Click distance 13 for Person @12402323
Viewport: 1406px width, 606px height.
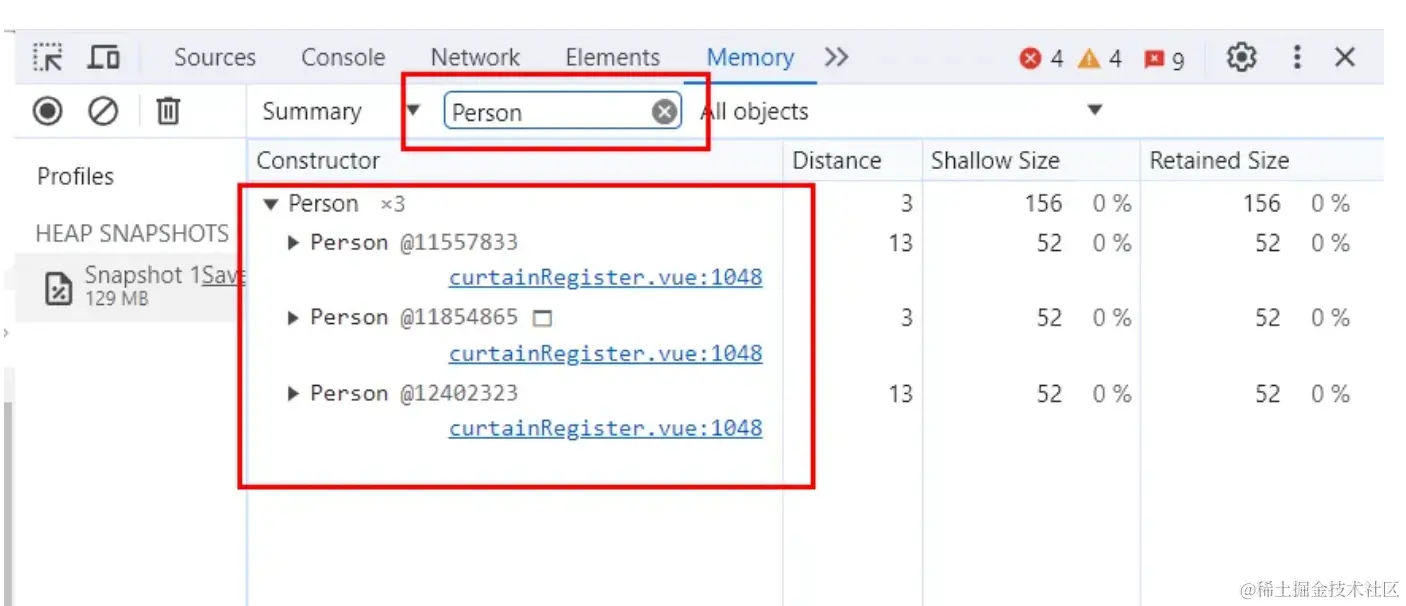click(x=901, y=394)
